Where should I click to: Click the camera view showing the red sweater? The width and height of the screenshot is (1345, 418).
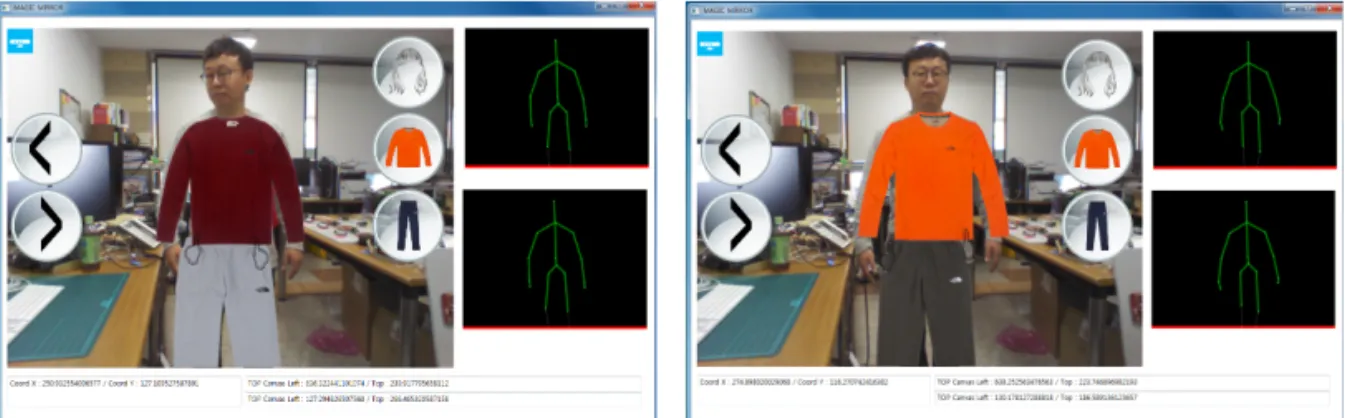tap(230, 197)
